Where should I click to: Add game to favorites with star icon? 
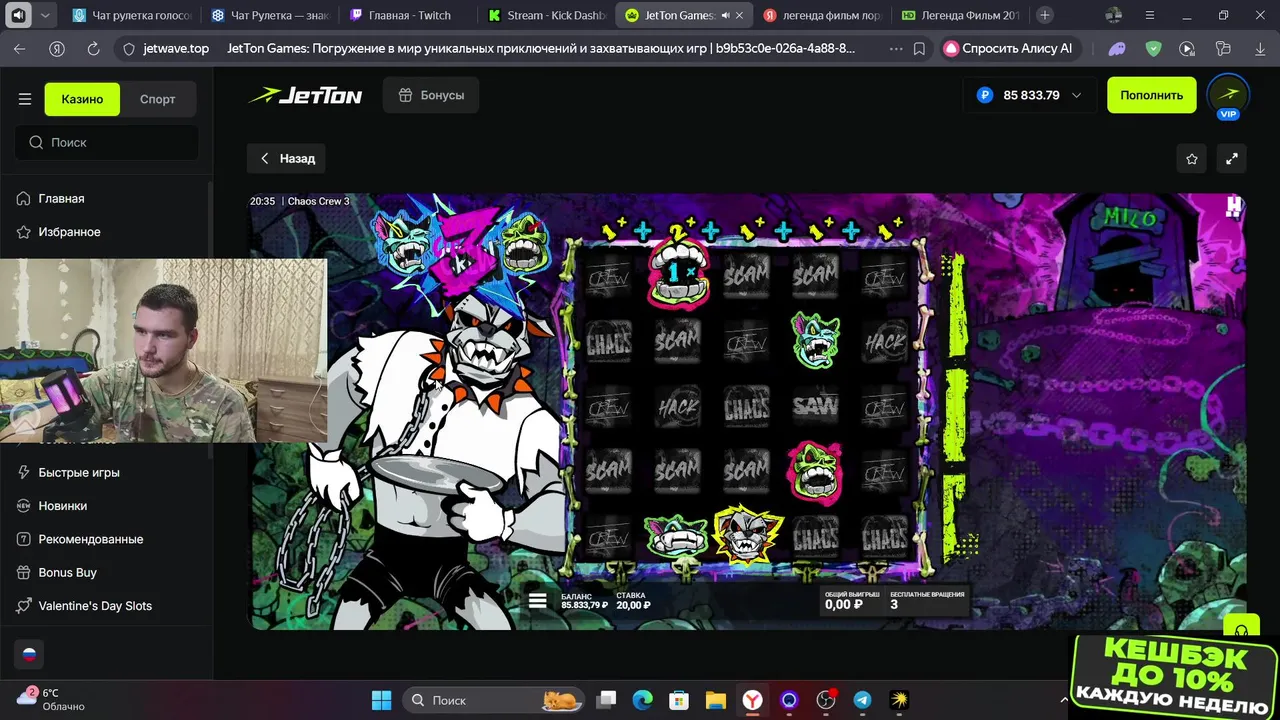(x=1192, y=158)
